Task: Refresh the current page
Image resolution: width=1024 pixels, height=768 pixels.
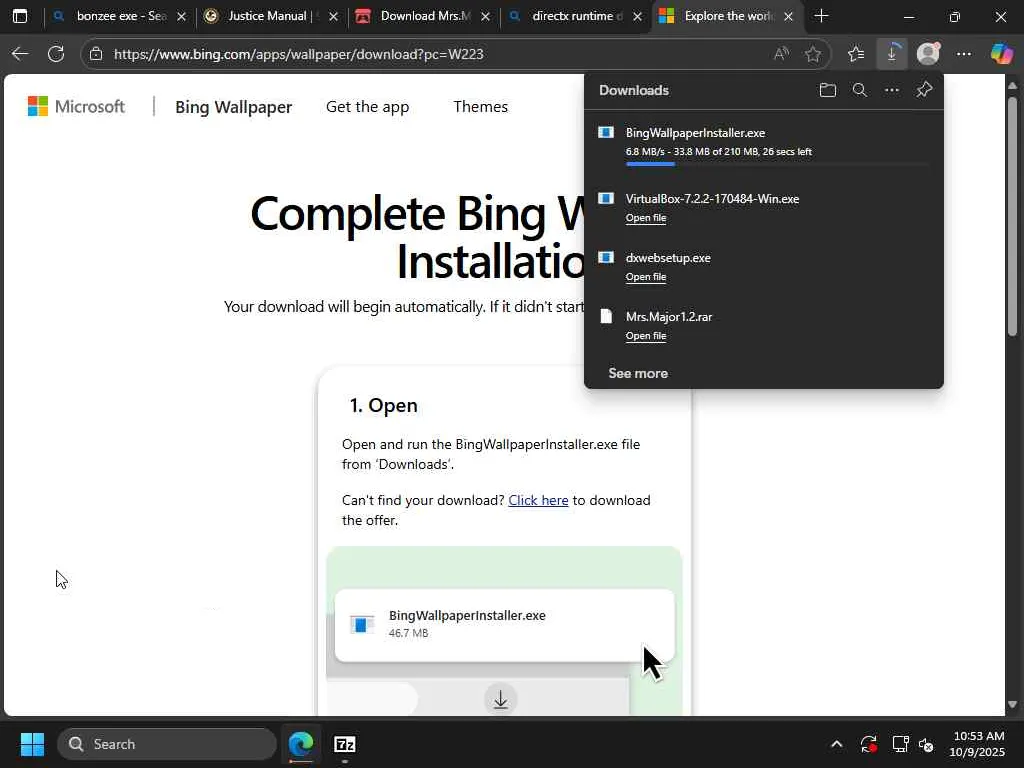Action: [x=56, y=54]
